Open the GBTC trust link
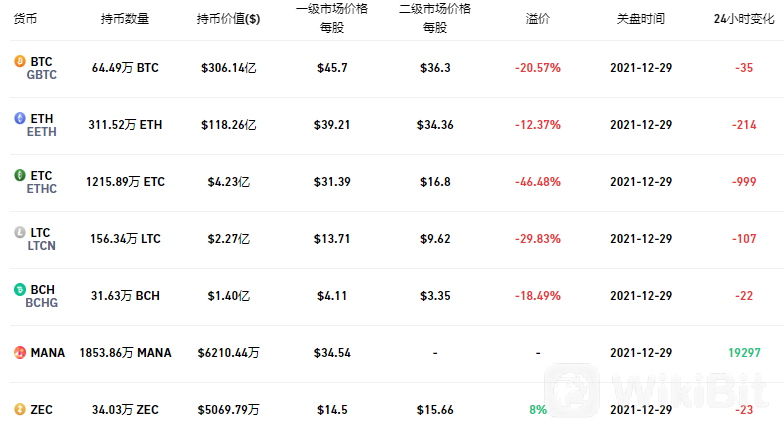The height and width of the screenshot is (438, 784). pos(42,75)
